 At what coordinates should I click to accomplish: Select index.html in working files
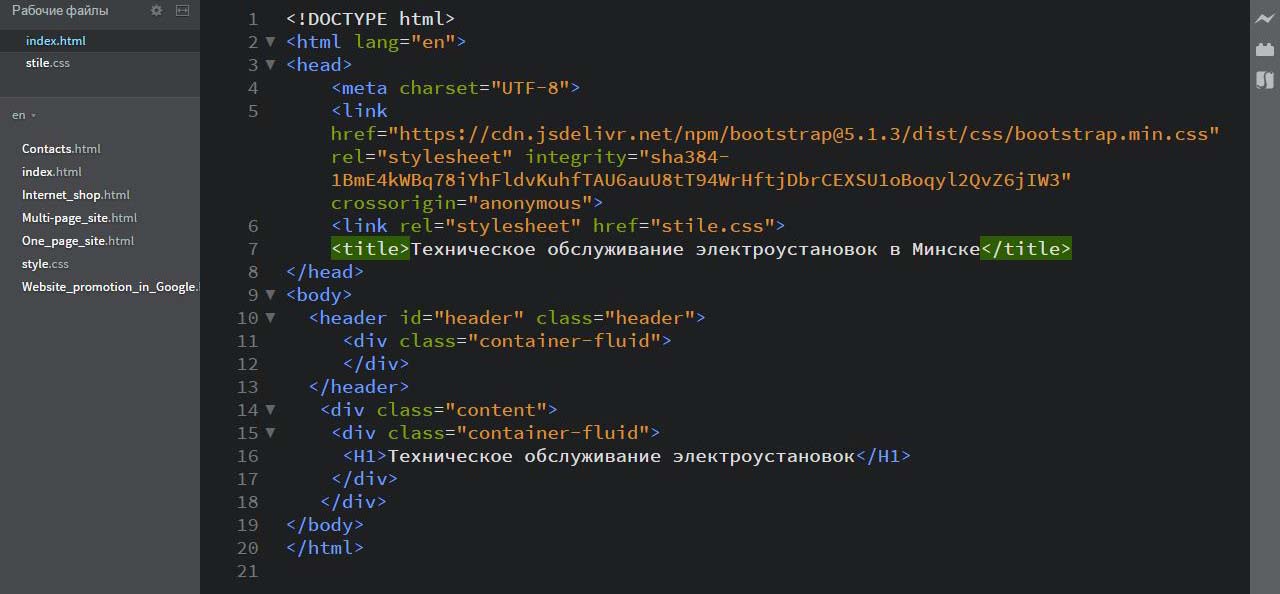click(x=56, y=41)
